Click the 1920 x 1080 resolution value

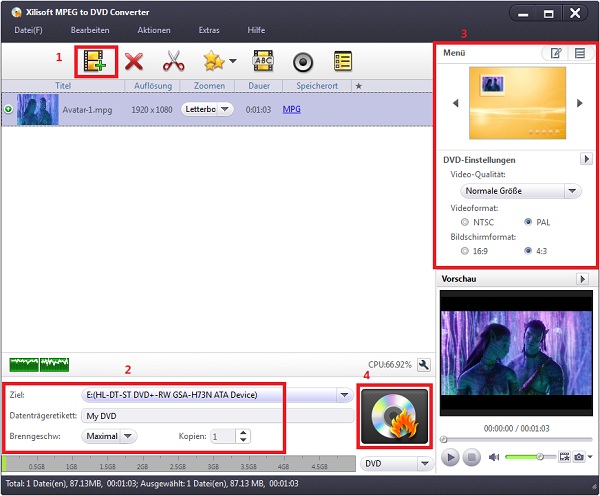152,110
